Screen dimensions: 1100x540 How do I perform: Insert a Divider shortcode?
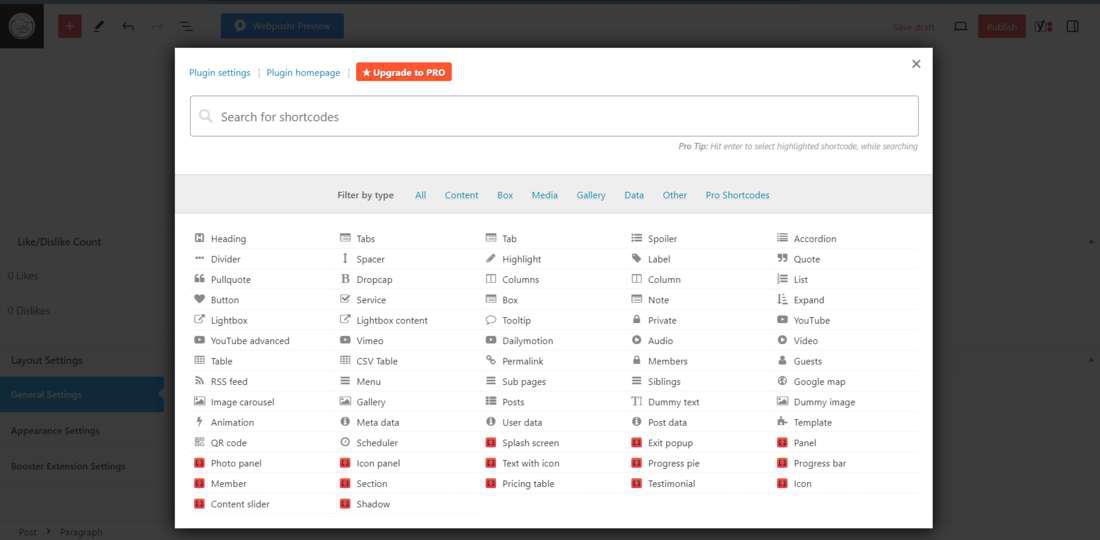(x=217, y=259)
